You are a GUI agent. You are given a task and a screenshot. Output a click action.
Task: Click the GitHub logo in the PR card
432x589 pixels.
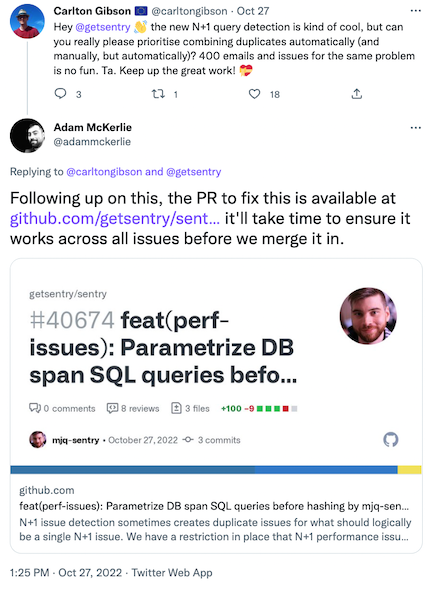point(391,439)
